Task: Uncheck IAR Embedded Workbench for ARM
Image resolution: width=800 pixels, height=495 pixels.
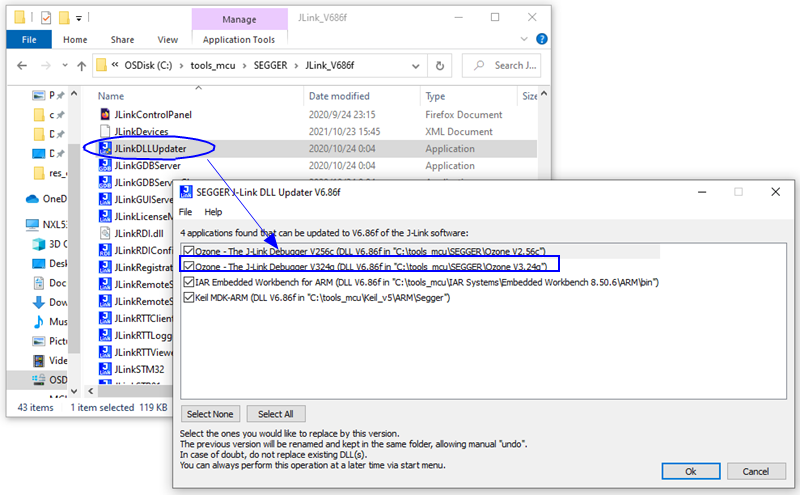Action: [x=189, y=282]
